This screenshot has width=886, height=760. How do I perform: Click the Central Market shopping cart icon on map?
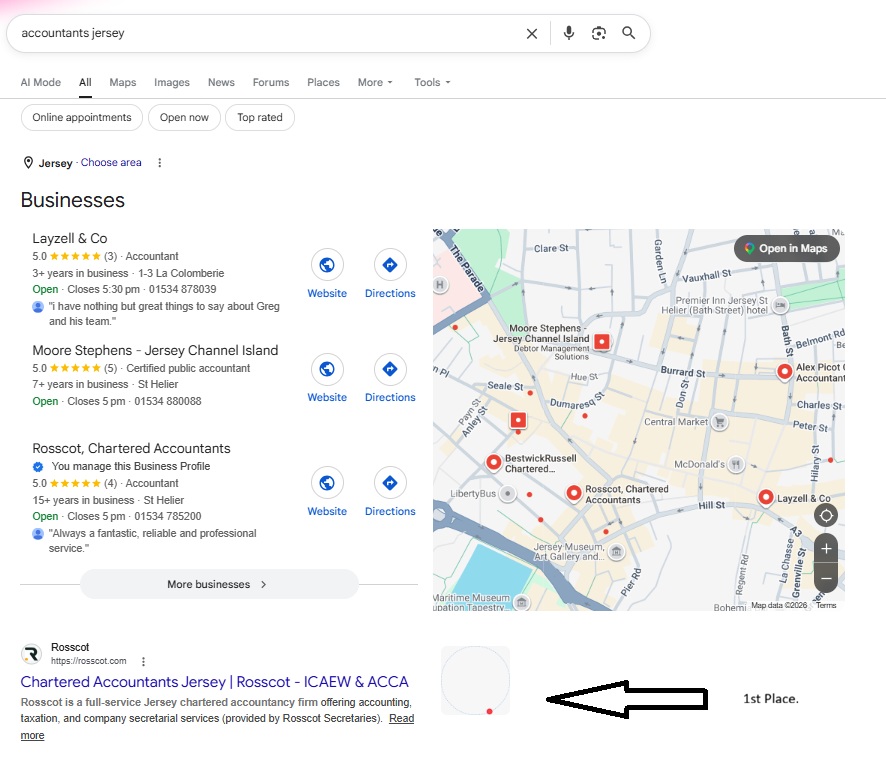[719, 422]
